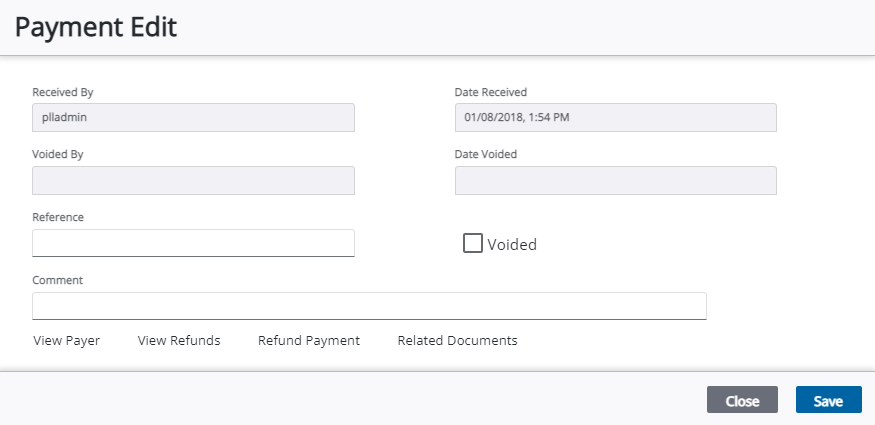Screen dimensions: 875x425
Task: Focus the Comment input field
Action: (x=369, y=306)
